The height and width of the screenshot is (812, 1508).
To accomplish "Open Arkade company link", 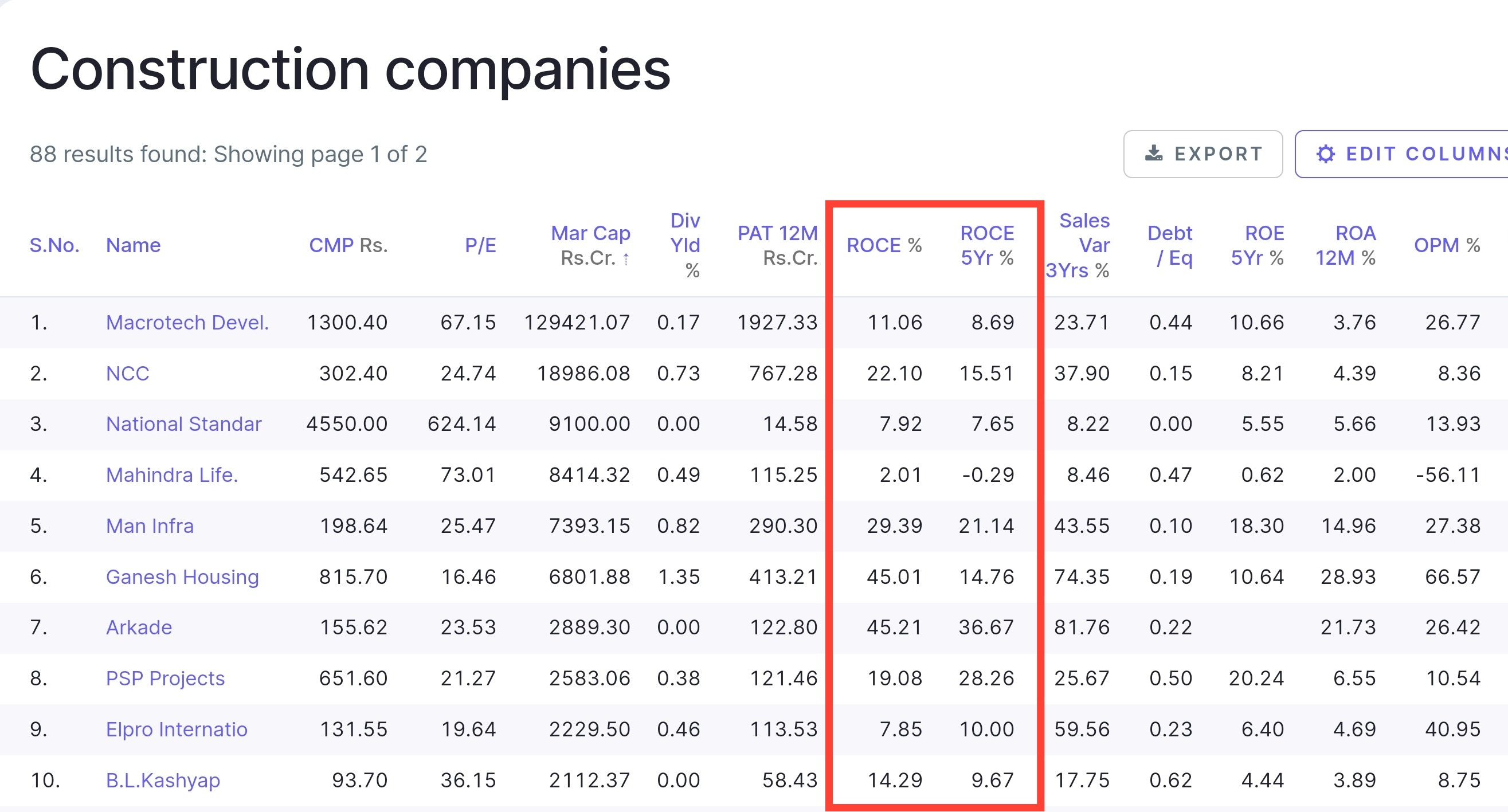I will click(x=139, y=627).
